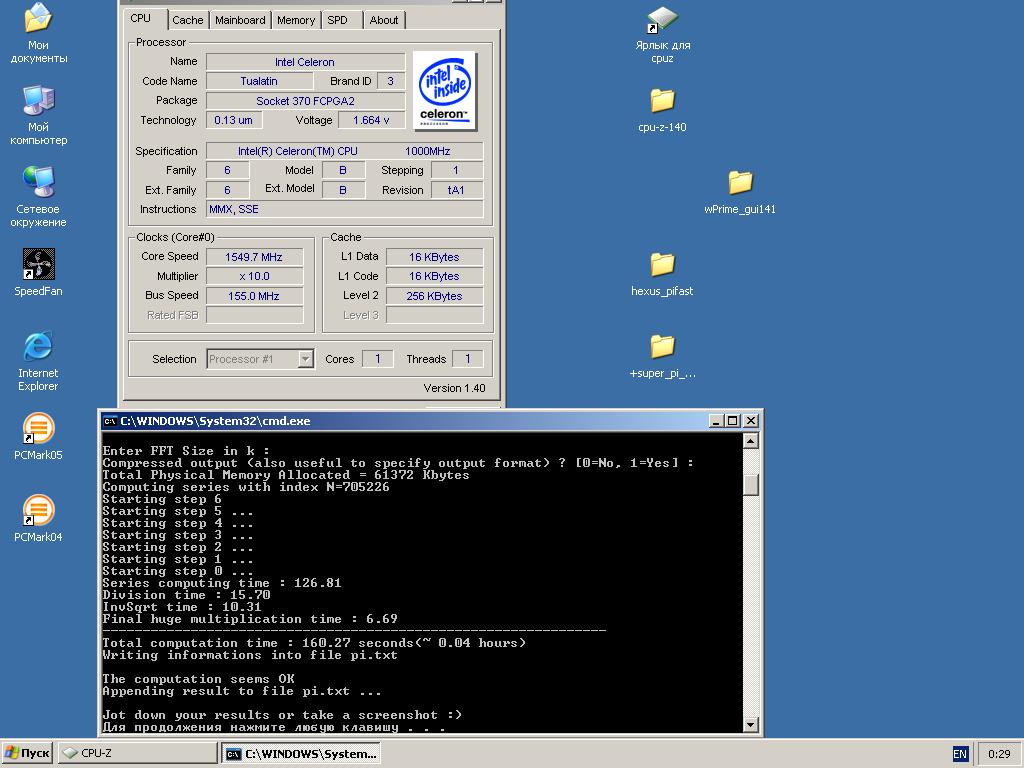Switch to the Mainboard tab
Screen dimensions: 1024x768
point(240,20)
